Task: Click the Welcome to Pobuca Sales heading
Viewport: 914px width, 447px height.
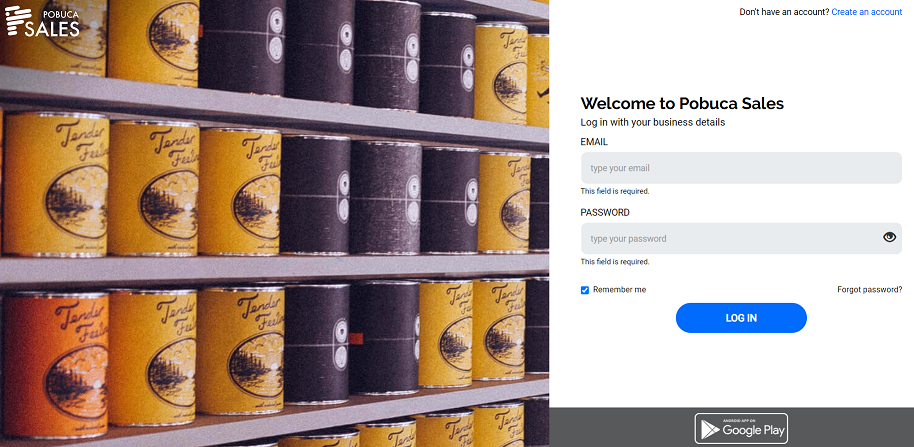Action: pyautogui.click(x=682, y=104)
